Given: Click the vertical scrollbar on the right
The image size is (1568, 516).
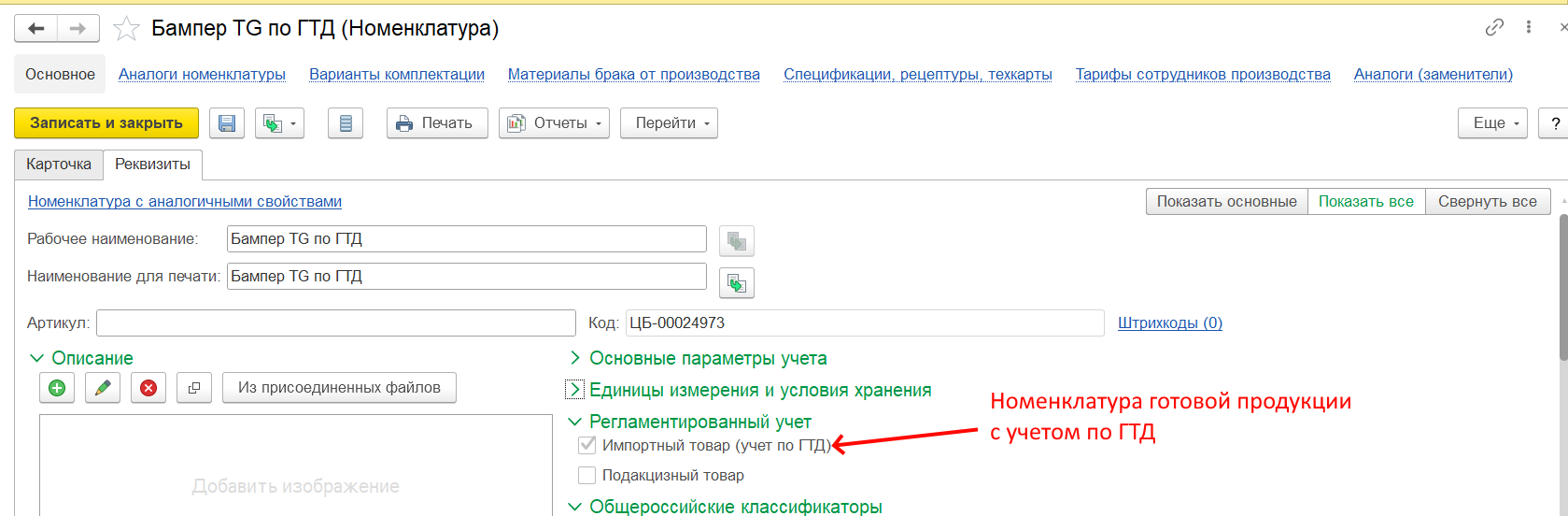Looking at the screenshot, I should tap(1562, 290).
